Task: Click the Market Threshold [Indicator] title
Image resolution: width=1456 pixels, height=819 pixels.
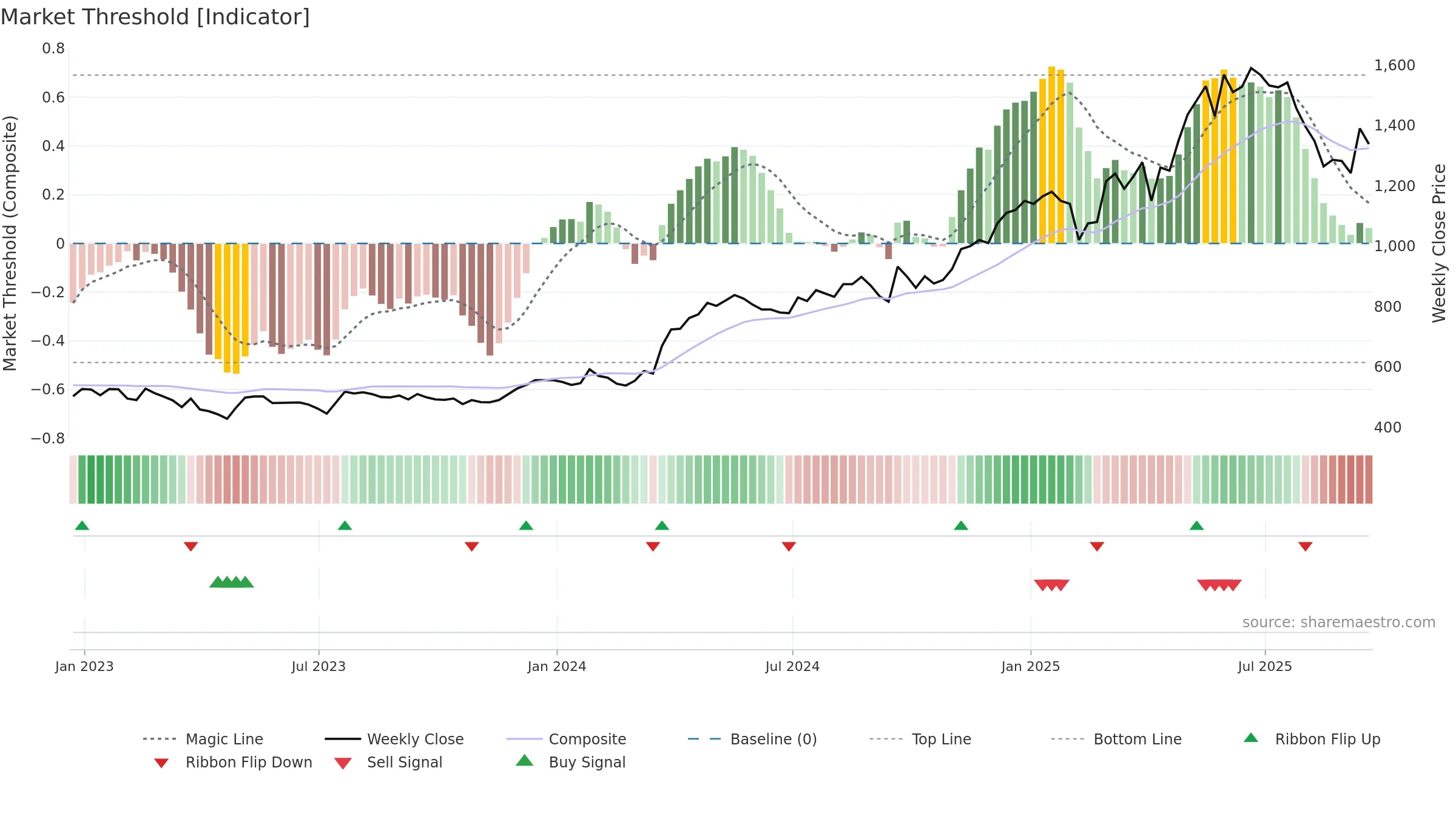Action: click(x=155, y=17)
